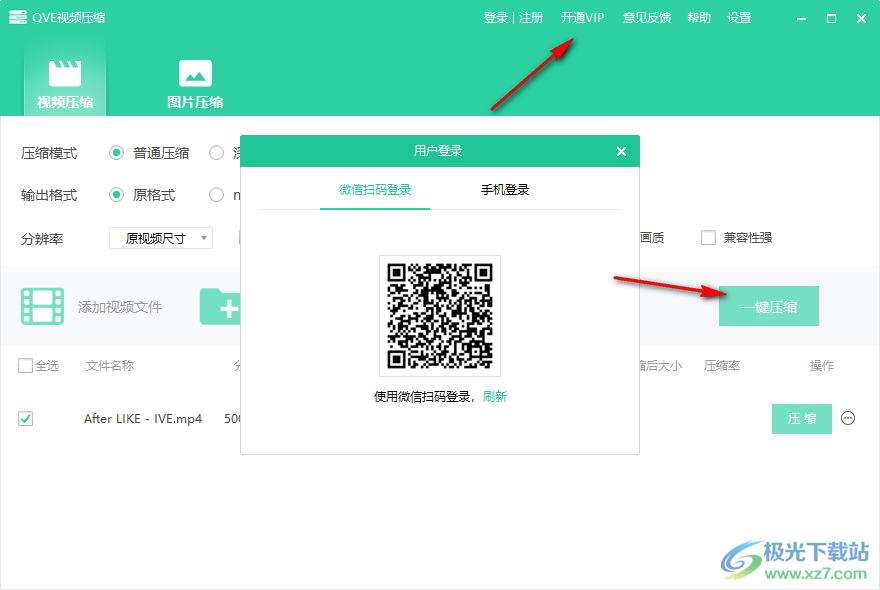Viewport: 880px width, 590px height.
Task: Open 设置 settings
Action: pyautogui.click(x=739, y=18)
